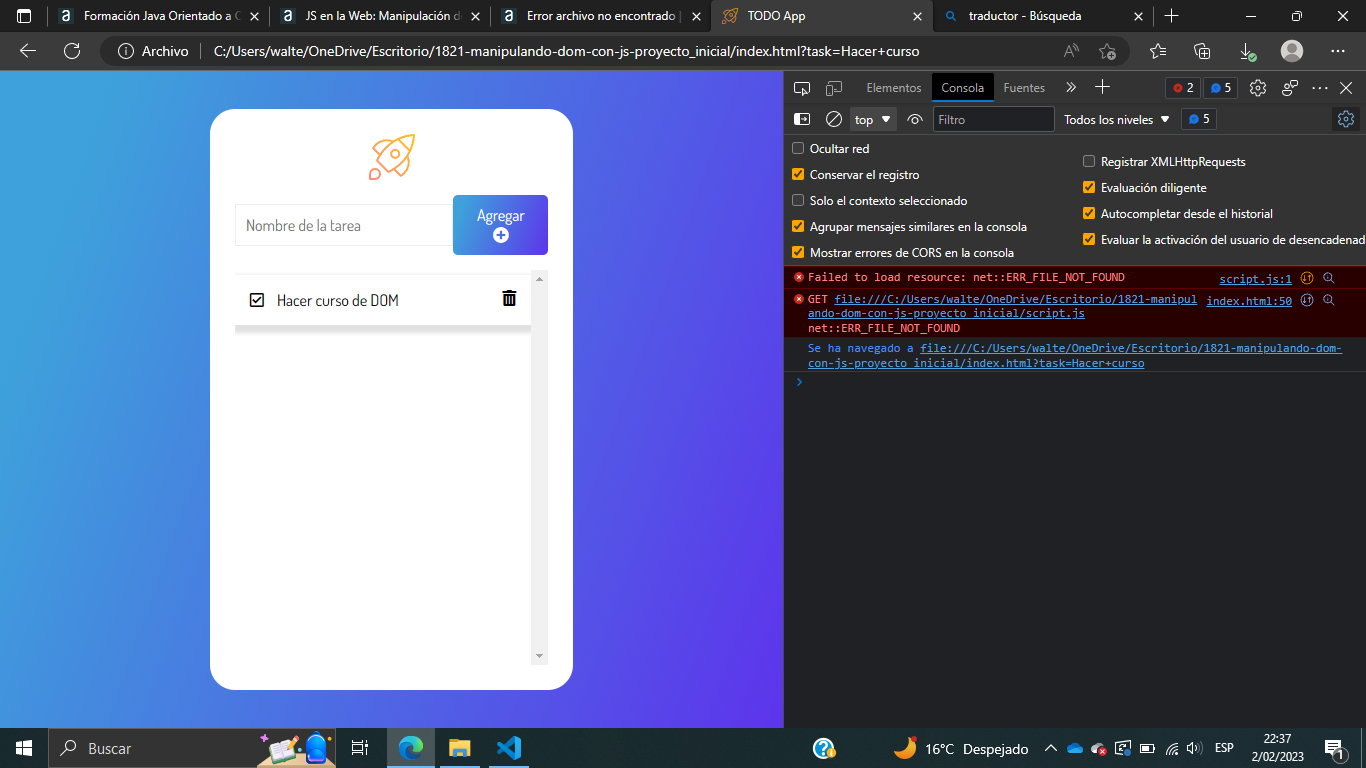Click the task list scrollbar up arrow

click(x=540, y=279)
